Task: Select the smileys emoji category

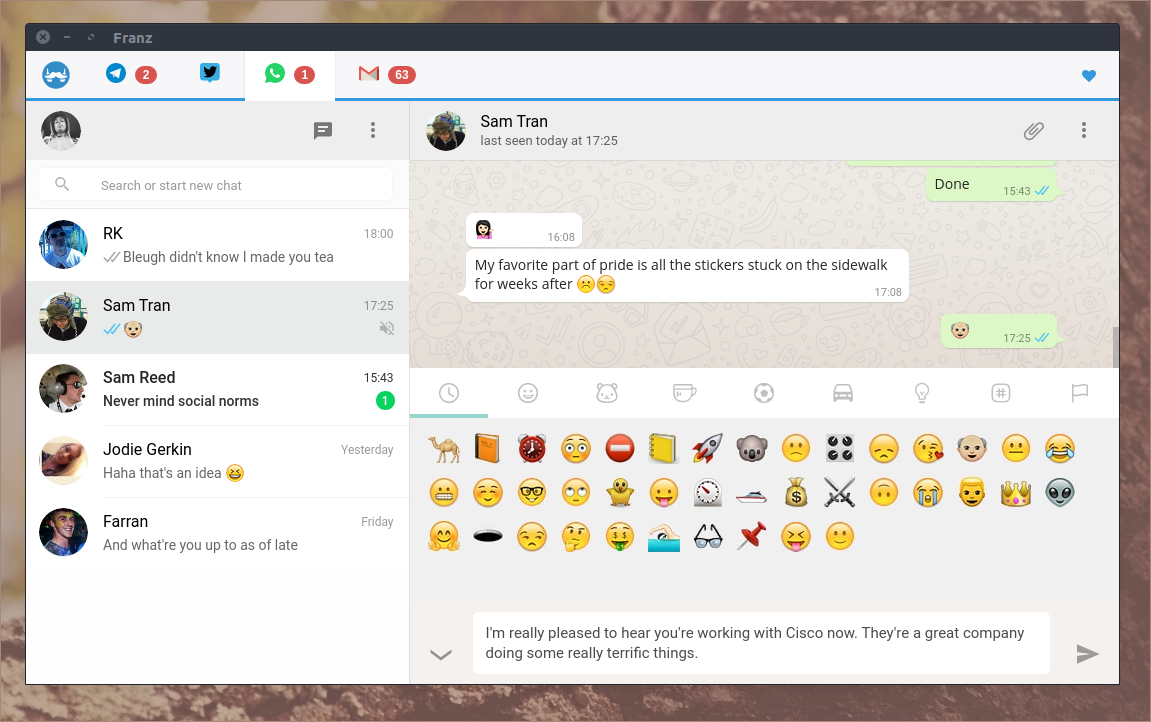Action: tap(528, 392)
